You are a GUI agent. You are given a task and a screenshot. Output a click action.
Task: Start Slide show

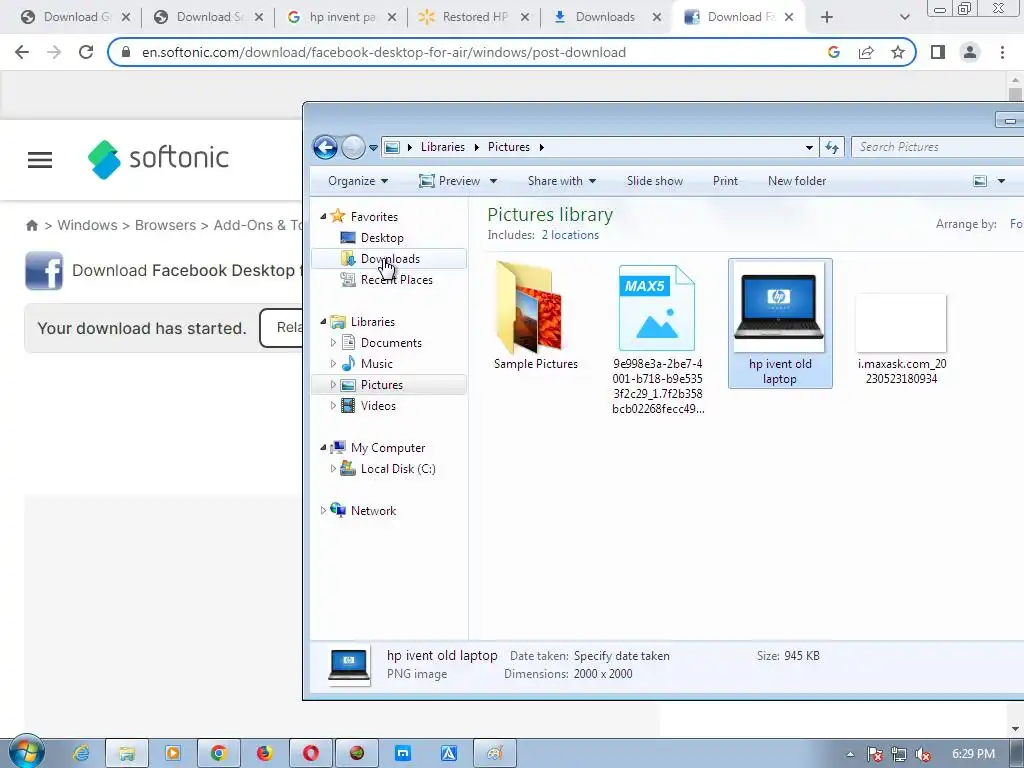(x=654, y=181)
